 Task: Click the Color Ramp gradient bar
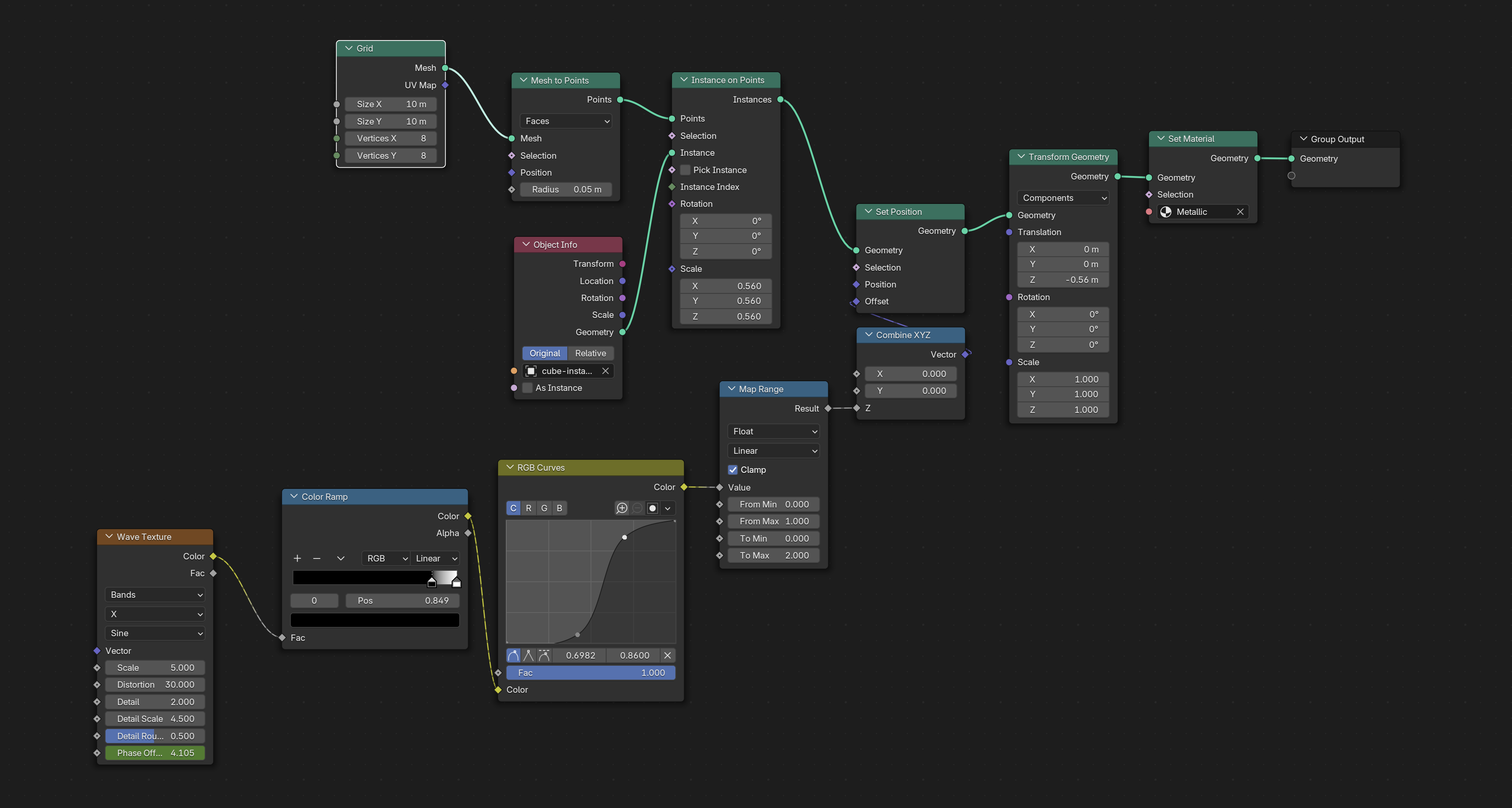374,577
